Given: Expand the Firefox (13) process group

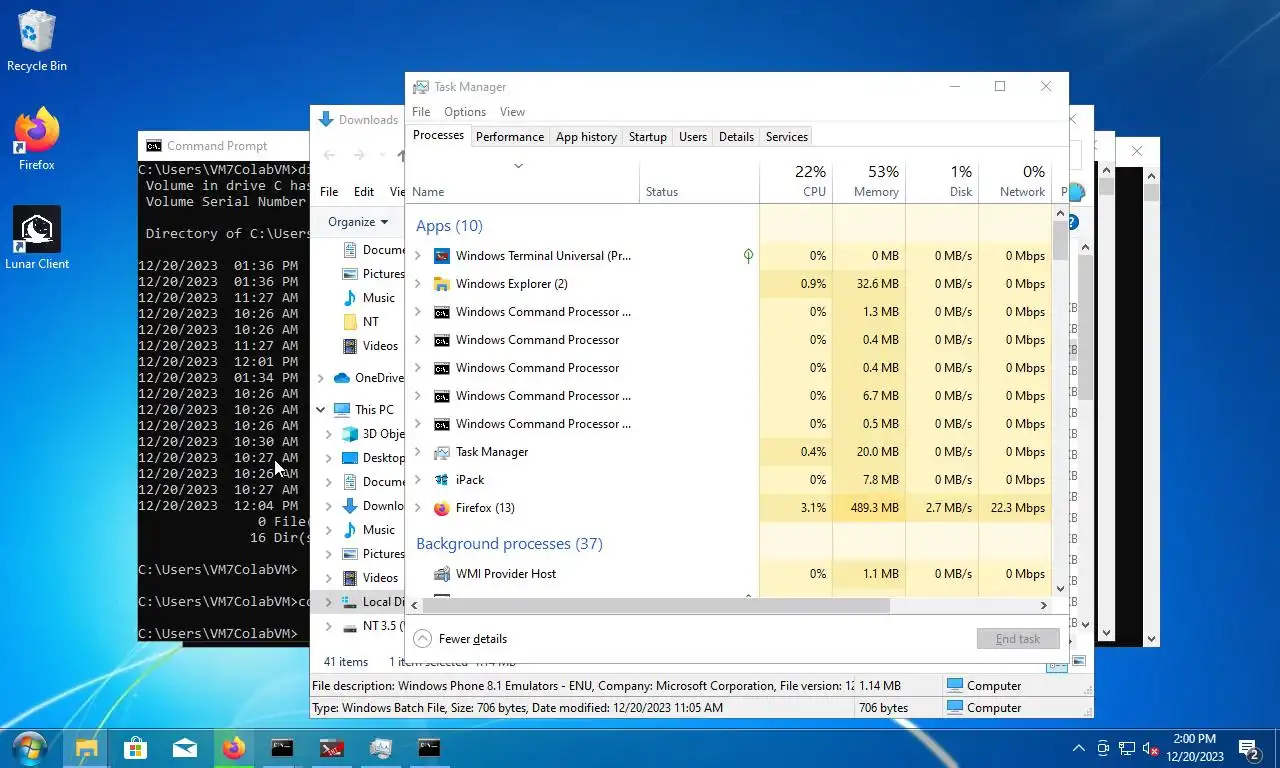Looking at the screenshot, I should point(418,508).
